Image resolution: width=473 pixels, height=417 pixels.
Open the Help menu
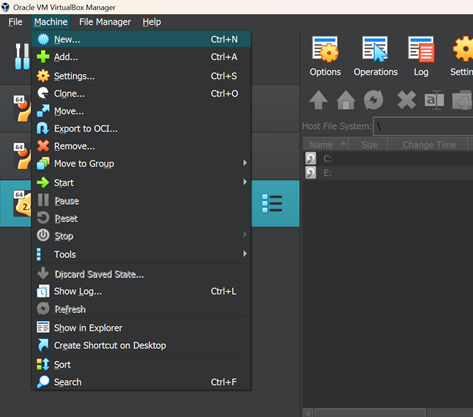(x=152, y=22)
